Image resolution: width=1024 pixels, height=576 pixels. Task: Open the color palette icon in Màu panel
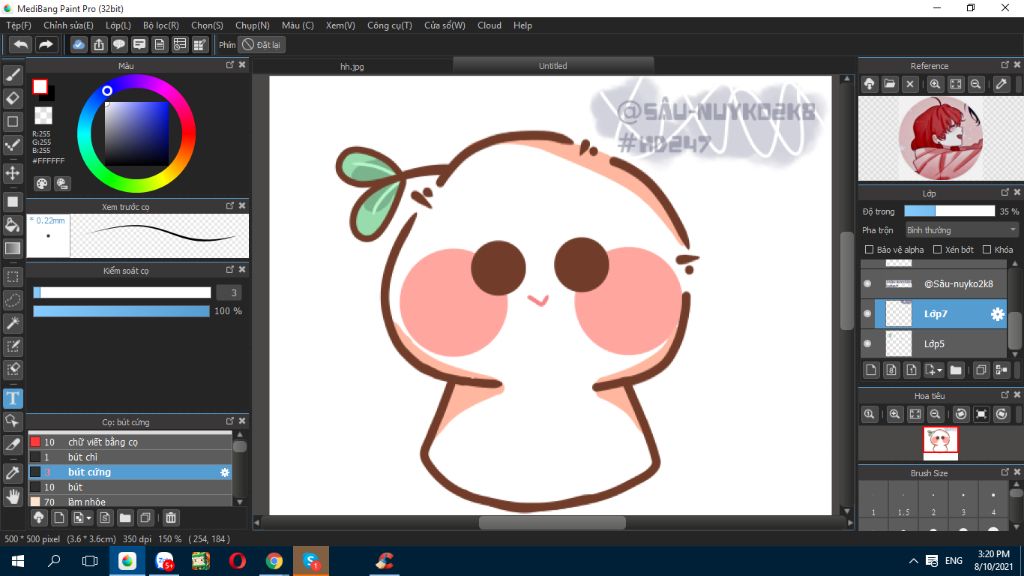(x=42, y=184)
